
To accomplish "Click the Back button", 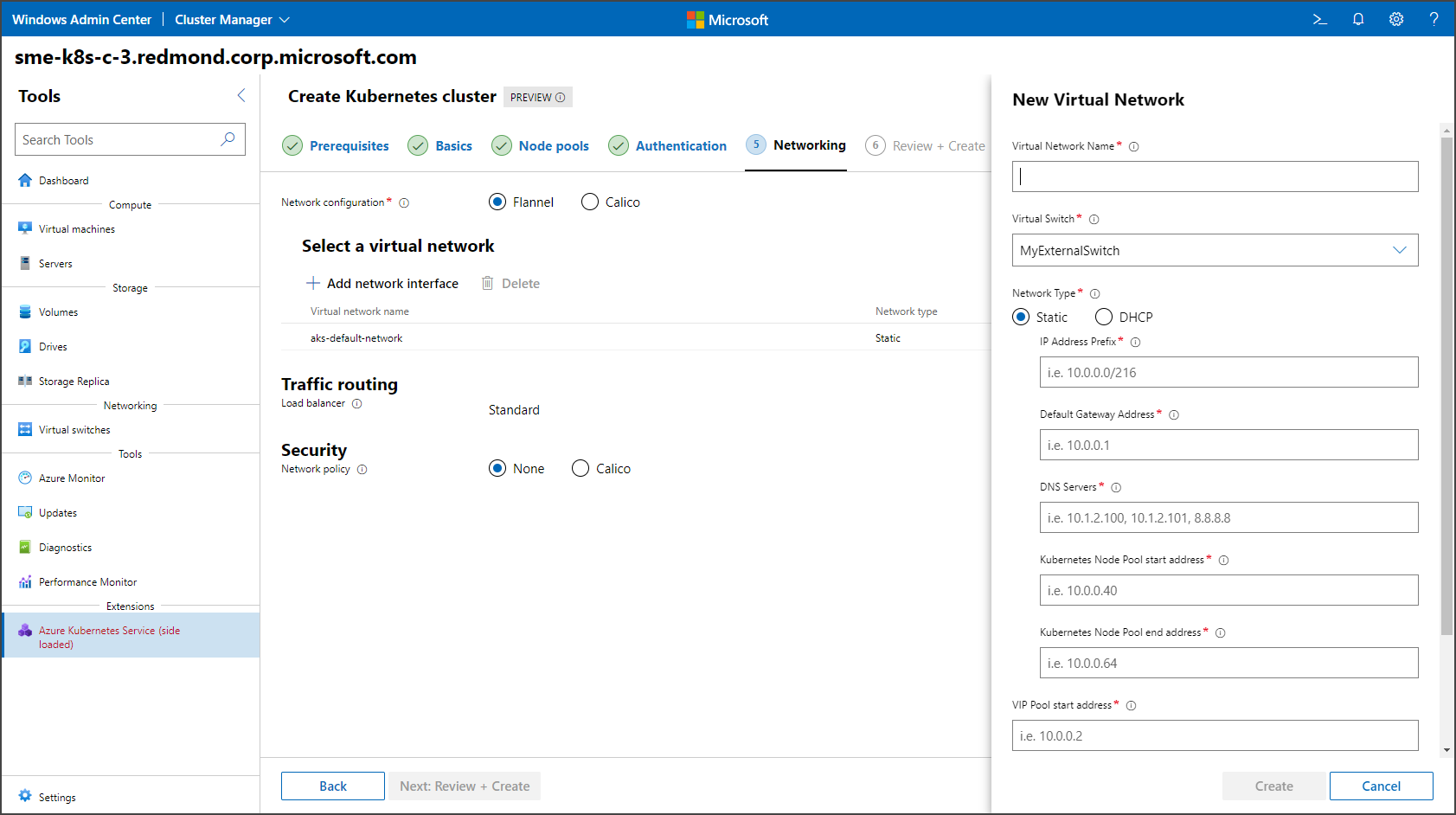I will (x=332, y=786).
